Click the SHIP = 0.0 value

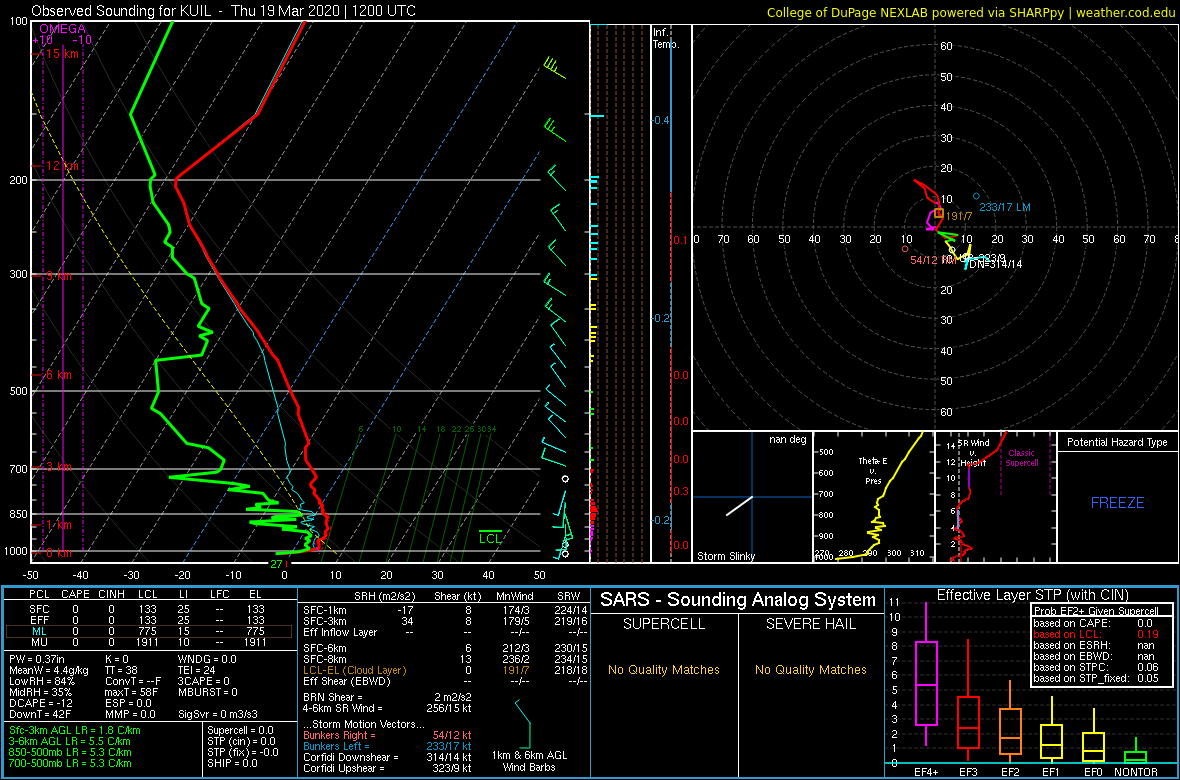click(x=232, y=763)
